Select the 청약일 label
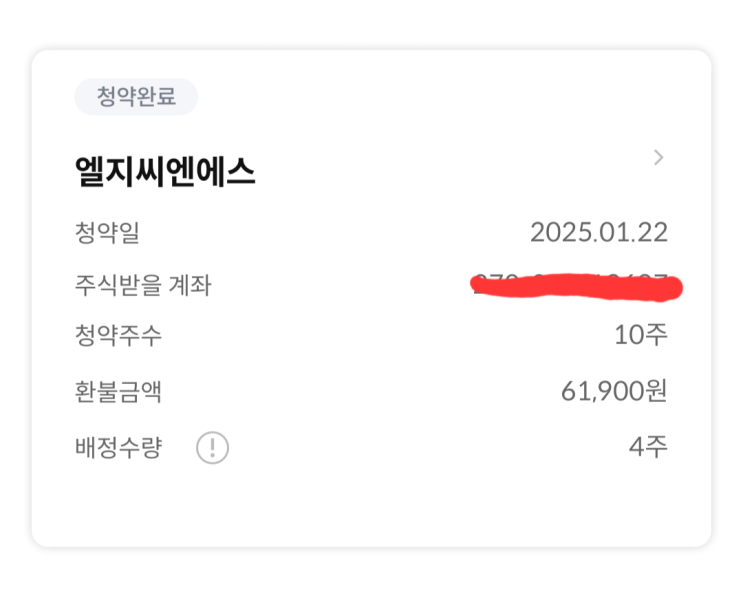743x607 pixels. [x=107, y=233]
